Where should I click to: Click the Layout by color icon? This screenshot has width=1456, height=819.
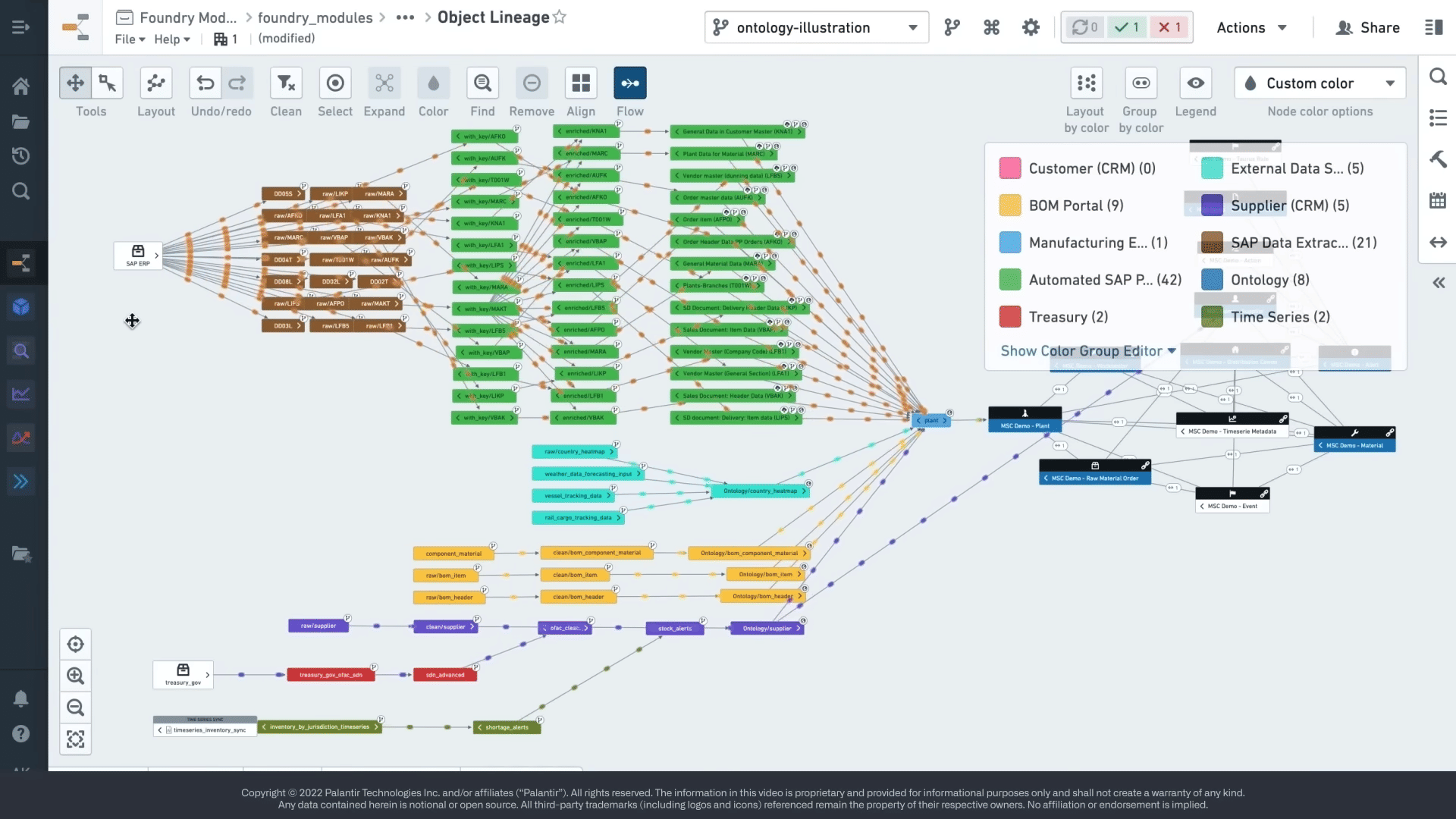coord(1086,83)
